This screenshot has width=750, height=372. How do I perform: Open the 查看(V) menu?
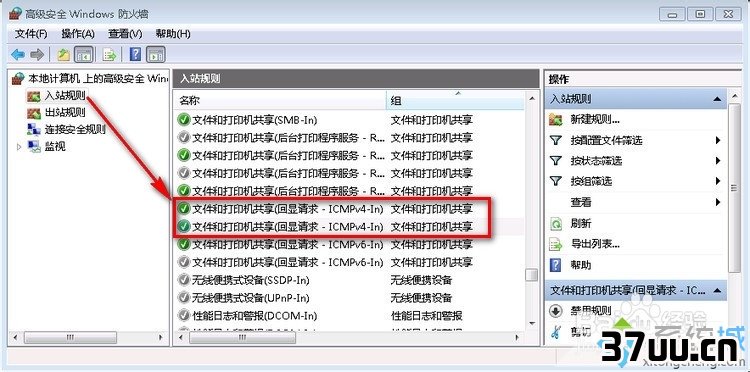(125, 34)
